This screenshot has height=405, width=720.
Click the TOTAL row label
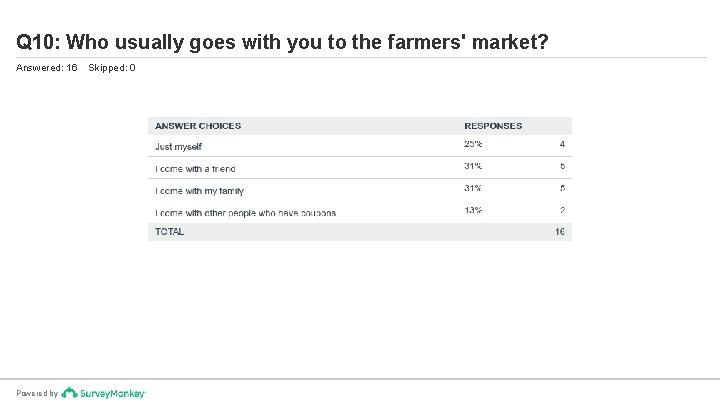[x=169, y=232]
